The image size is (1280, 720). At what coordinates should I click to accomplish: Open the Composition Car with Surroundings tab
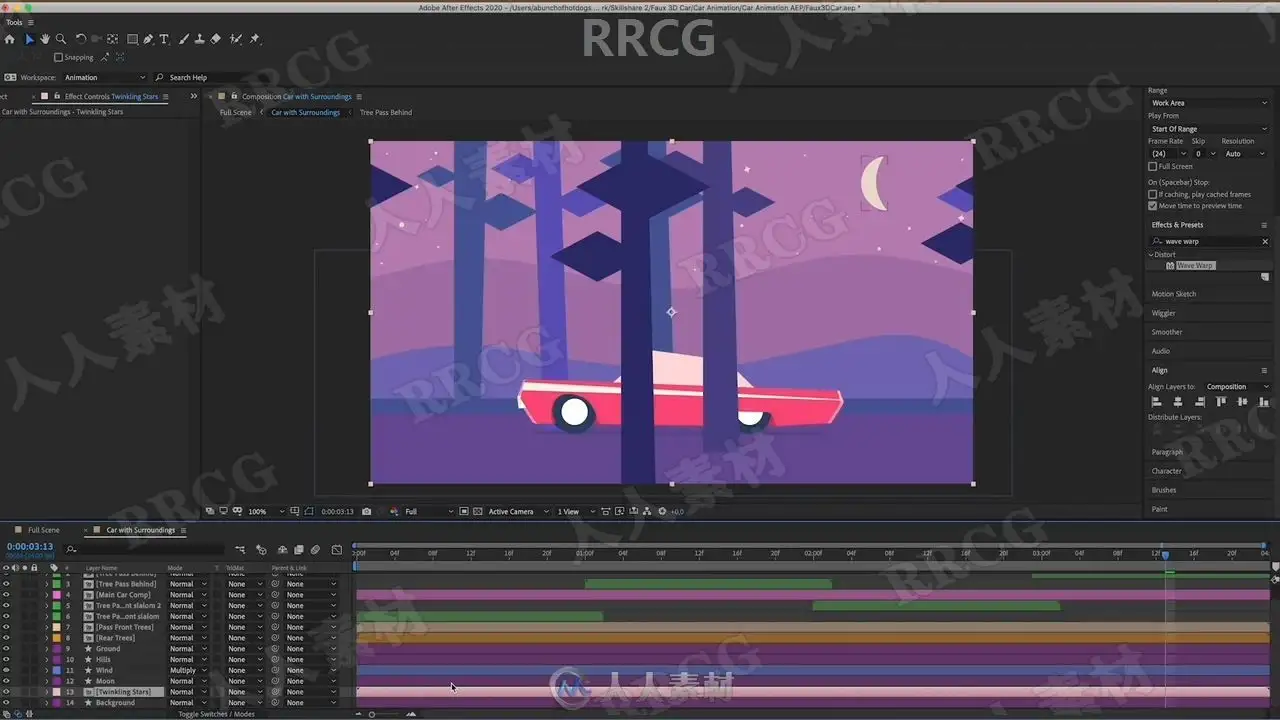pos(296,97)
